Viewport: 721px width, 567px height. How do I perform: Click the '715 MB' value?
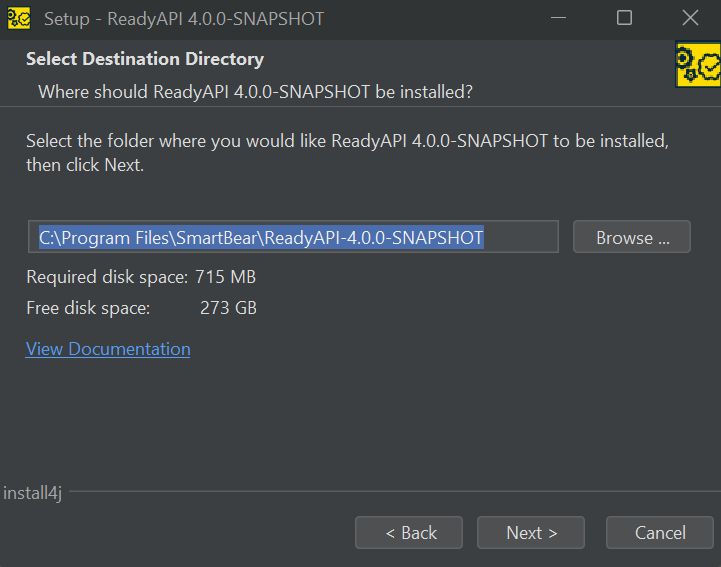click(x=225, y=277)
